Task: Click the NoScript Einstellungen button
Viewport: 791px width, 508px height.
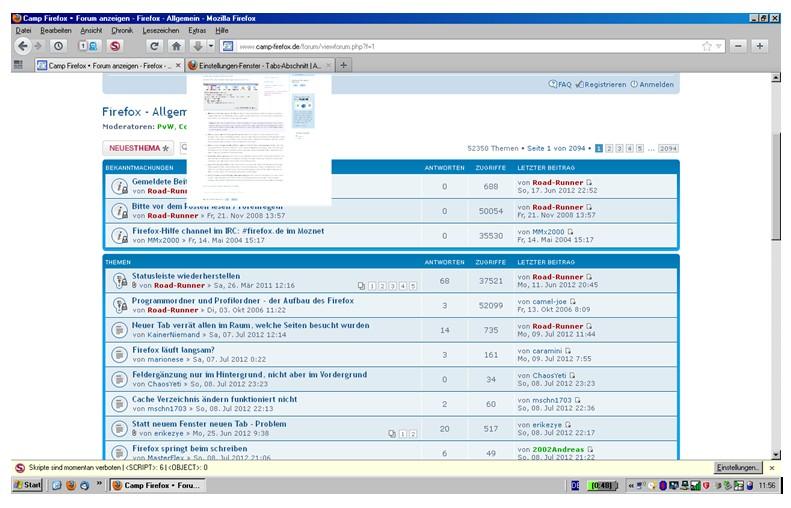Action: [x=738, y=468]
